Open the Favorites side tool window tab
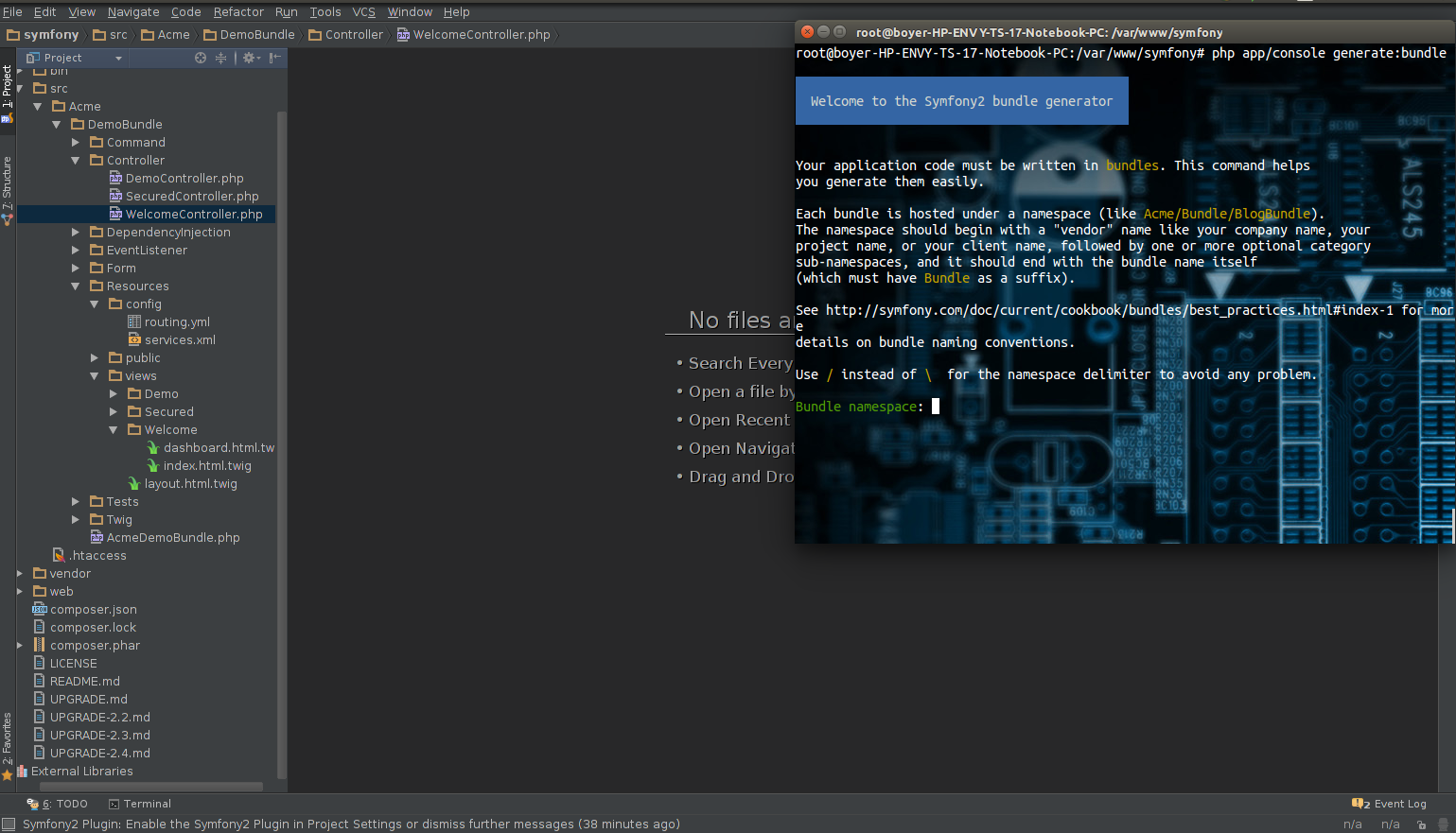1456x833 pixels. pyautogui.click(x=8, y=746)
